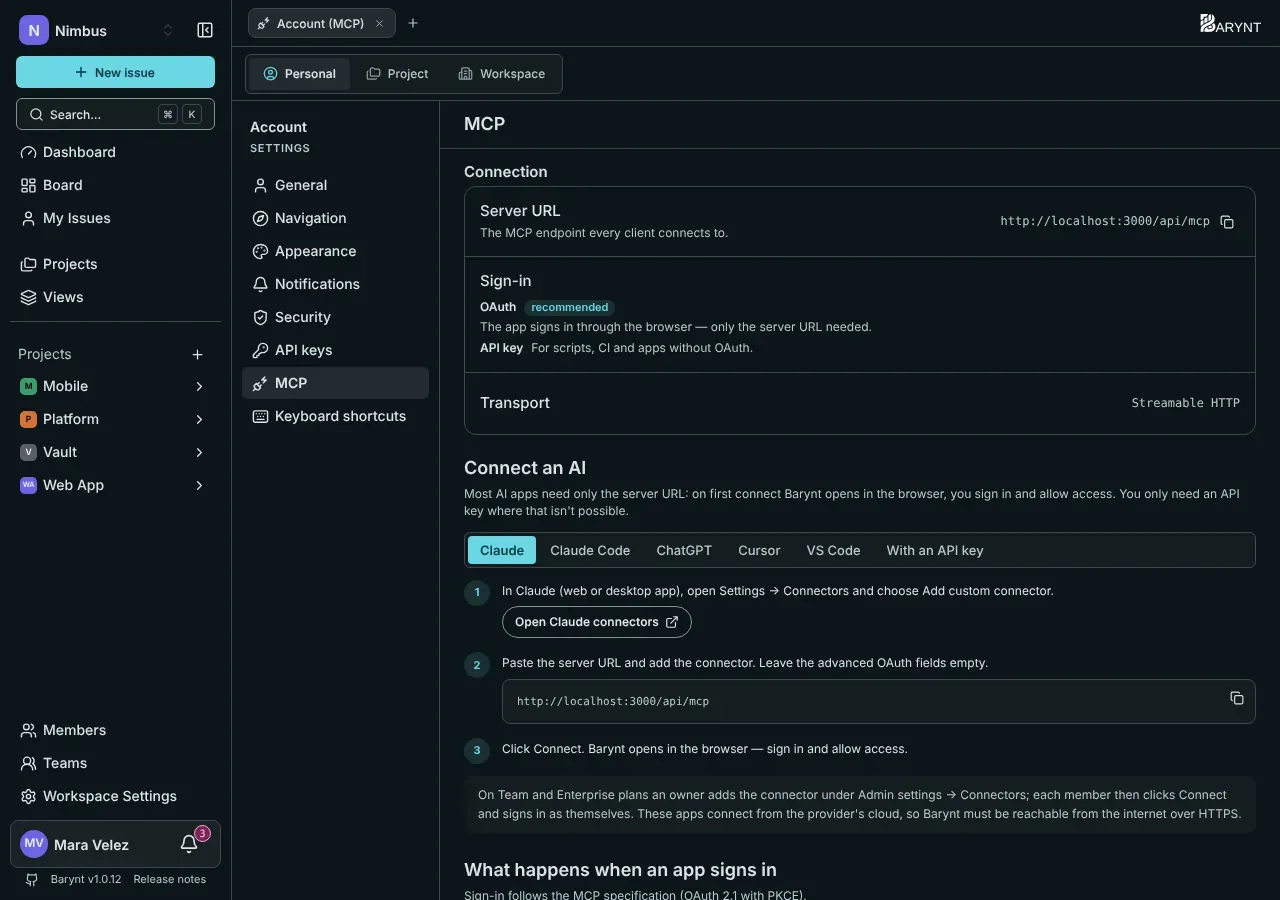Open Dashboard from the sidebar
Image resolution: width=1280 pixels, height=900 pixels.
coord(115,152)
